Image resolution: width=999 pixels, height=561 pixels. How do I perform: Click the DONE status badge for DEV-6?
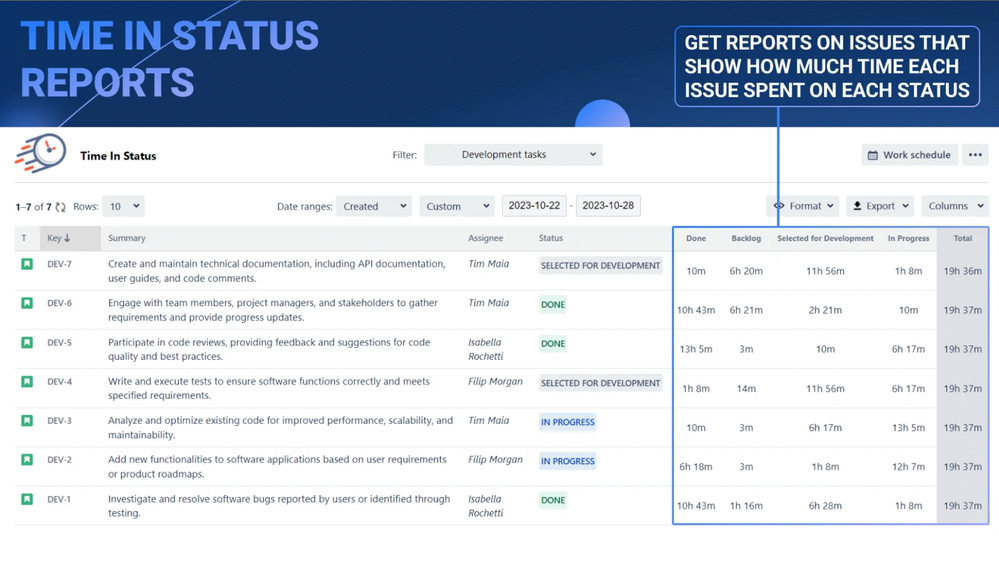pos(553,304)
